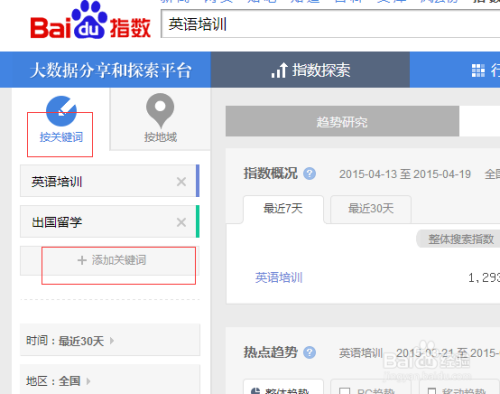Open the 指数探索 navigation tab

pos(310,70)
